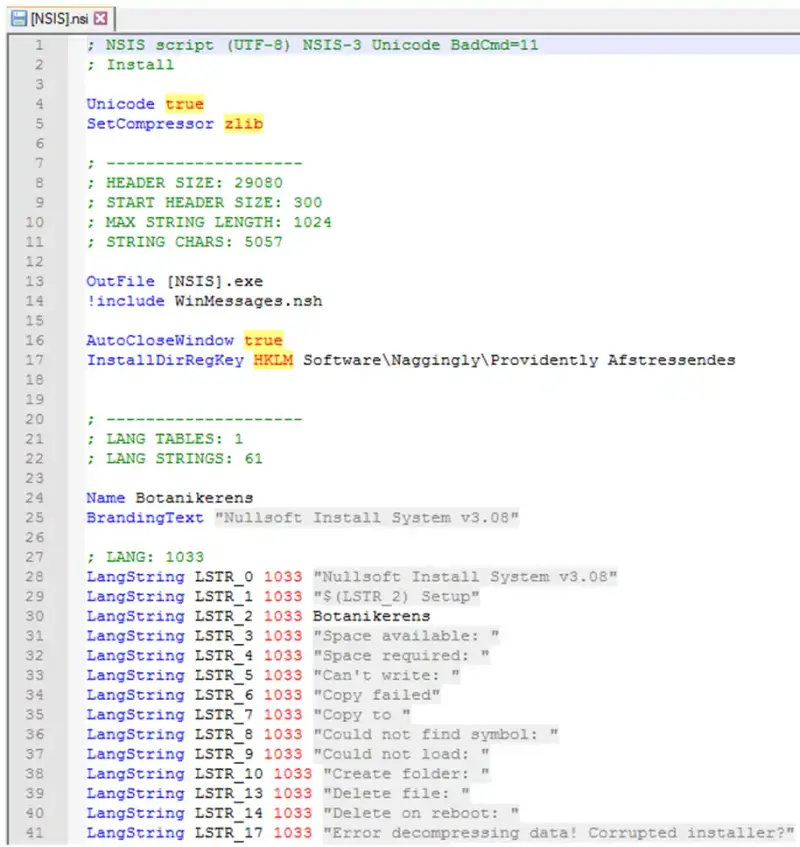Click the '!include' directive

125,301
